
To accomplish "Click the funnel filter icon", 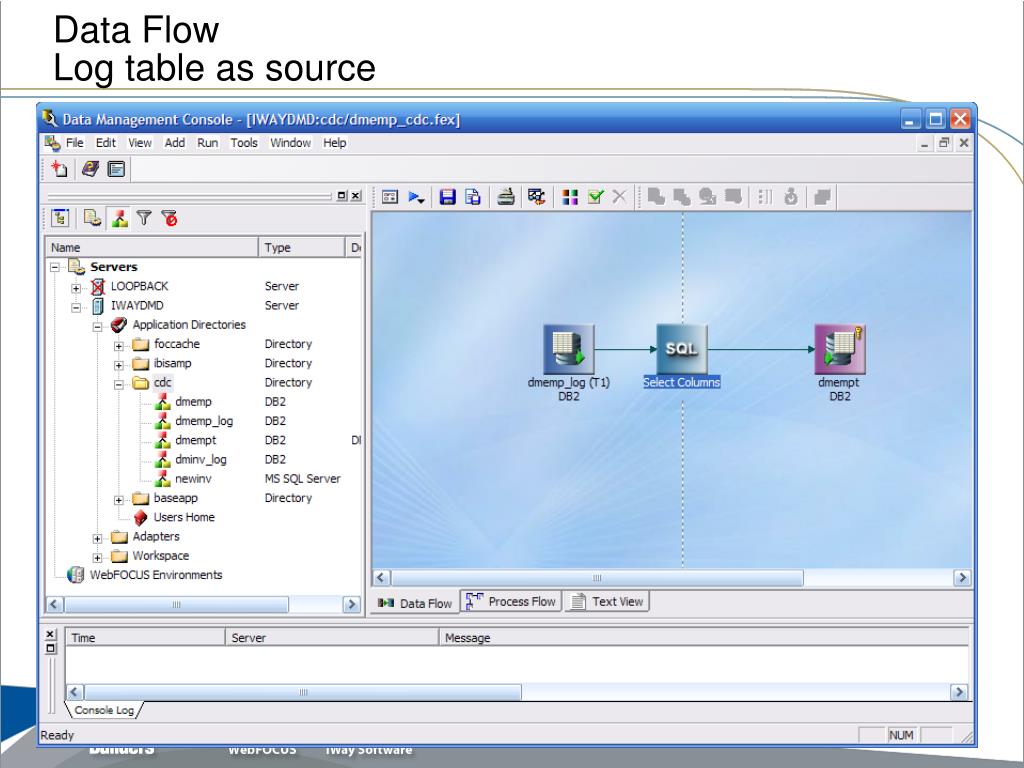I will (x=144, y=218).
